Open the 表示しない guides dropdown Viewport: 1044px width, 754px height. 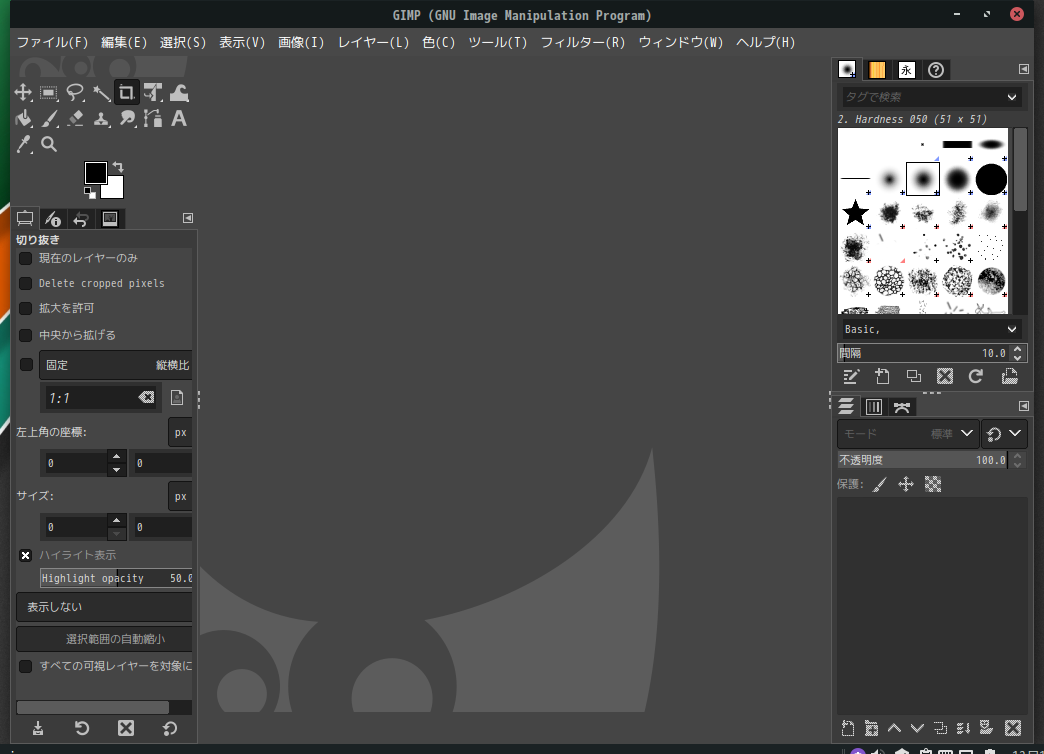[105, 607]
